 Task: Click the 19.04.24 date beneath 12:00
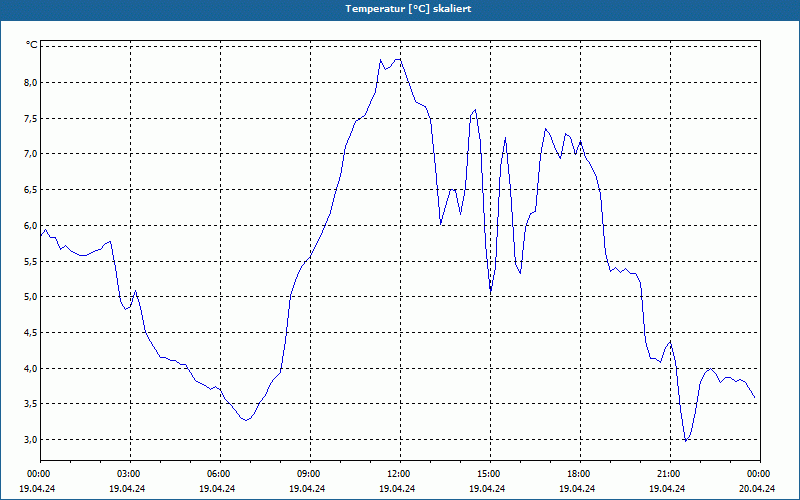coord(397,488)
